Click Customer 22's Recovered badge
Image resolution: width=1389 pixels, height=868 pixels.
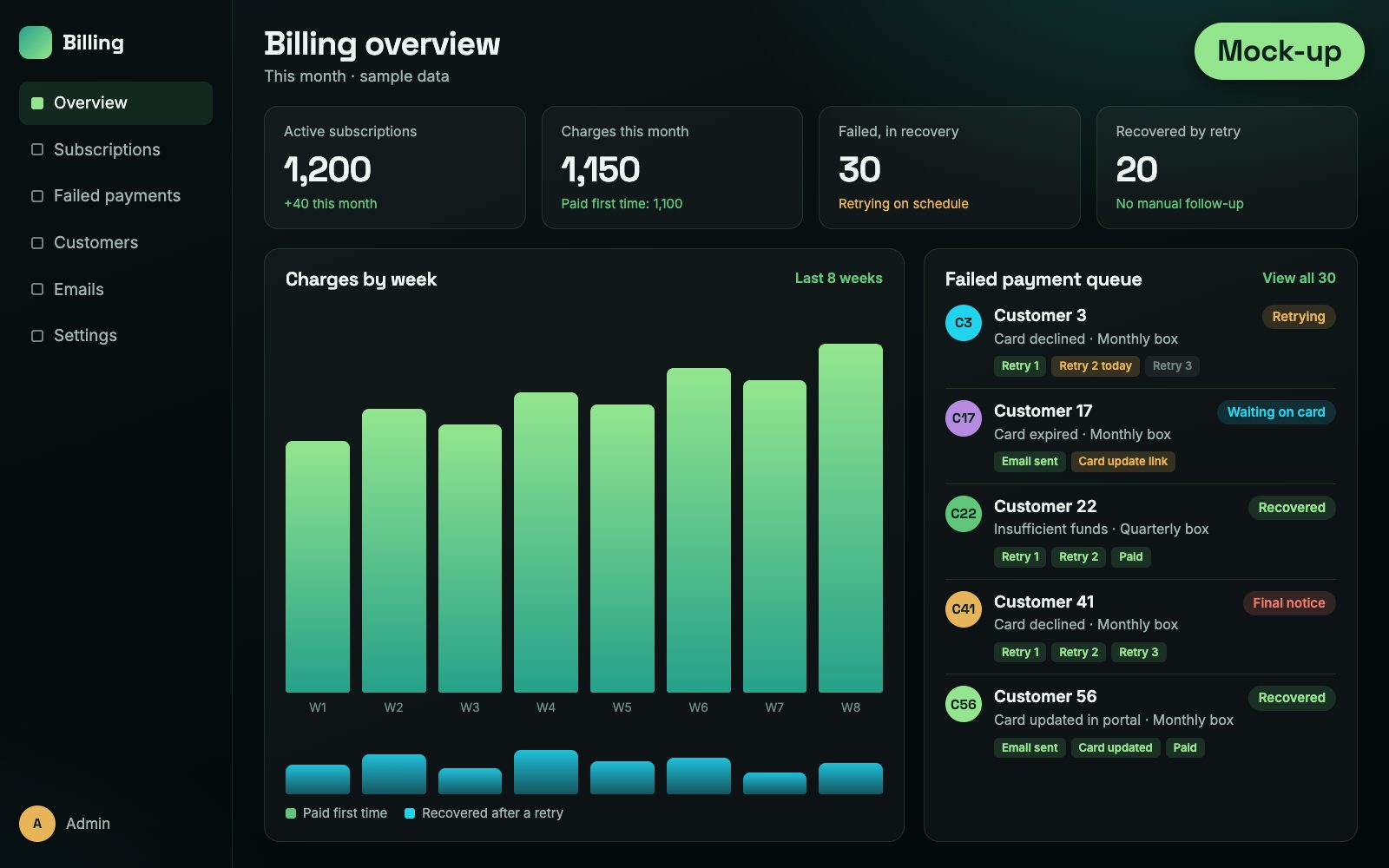pos(1292,508)
